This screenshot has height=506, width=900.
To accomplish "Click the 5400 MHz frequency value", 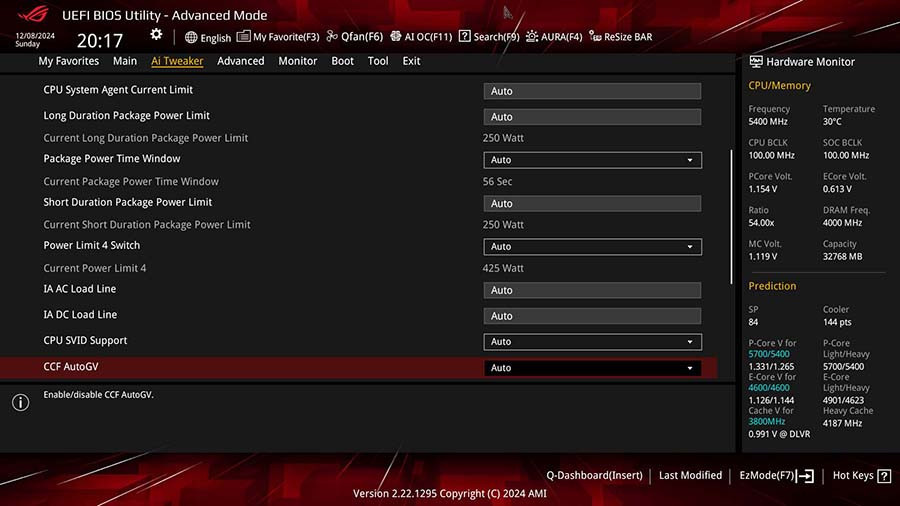I will (768, 122).
